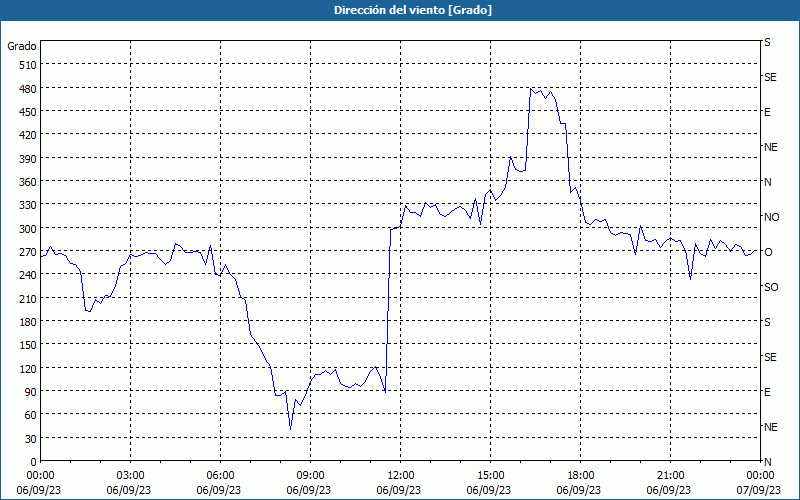Click the 06/09/23 date under 12:00
This screenshot has height=500, width=800.
coord(398,490)
